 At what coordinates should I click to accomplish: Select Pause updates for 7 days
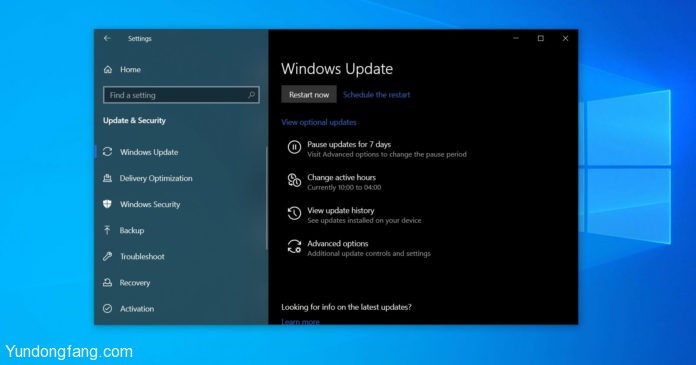[349, 144]
